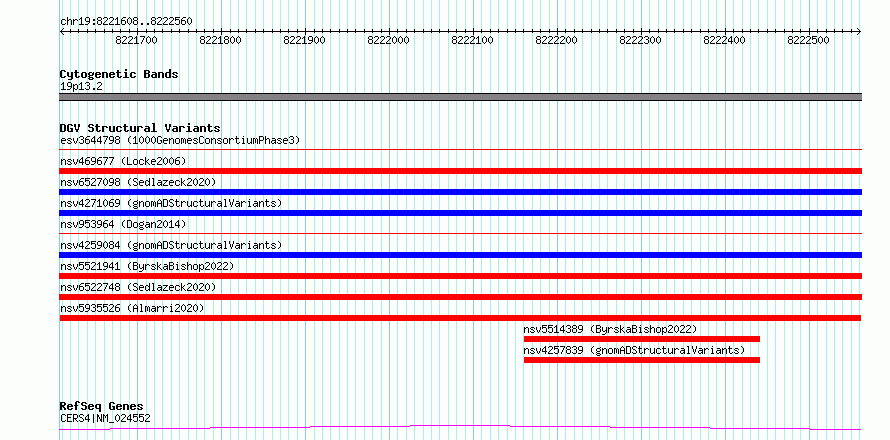This screenshot has height=440, width=890.
Task: Click ruler position 8222300
Action: click(641, 40)
